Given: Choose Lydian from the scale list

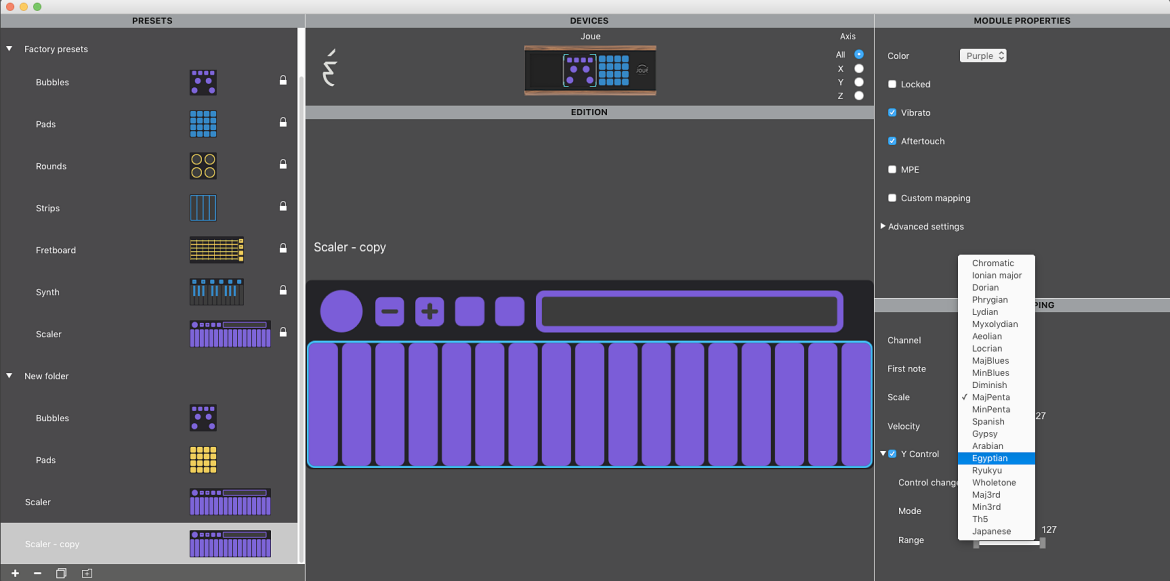Looking at the screenshot, I should coord(996,312).
